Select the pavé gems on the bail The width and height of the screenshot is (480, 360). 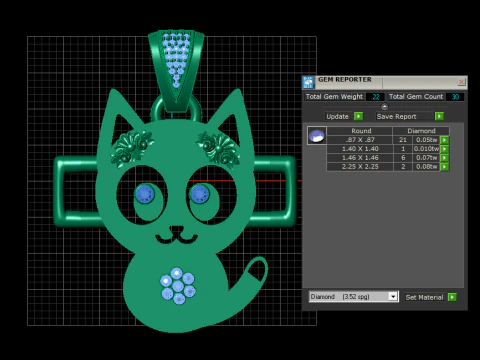point(176,58)
